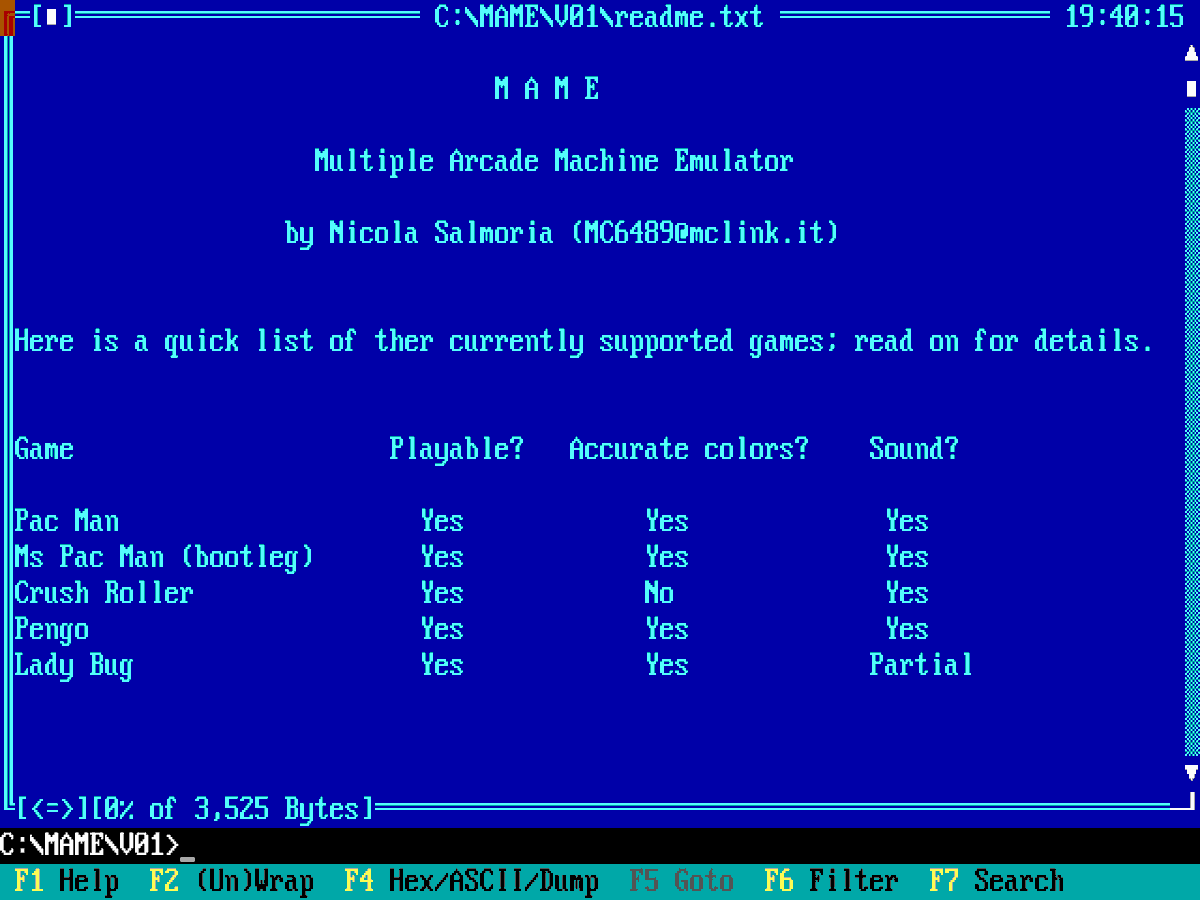
Task: Click the window close box in title bar
Action: 52,16
